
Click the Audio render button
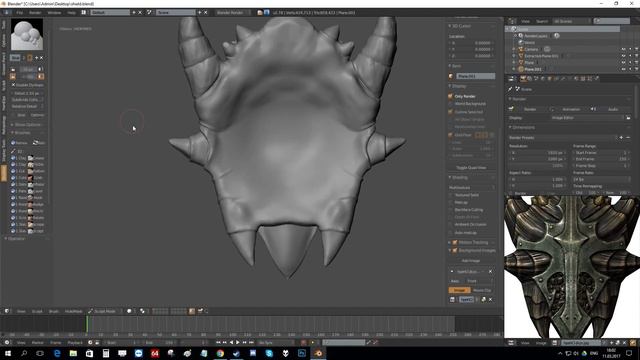pyautogui.click(x=610, y=109)
